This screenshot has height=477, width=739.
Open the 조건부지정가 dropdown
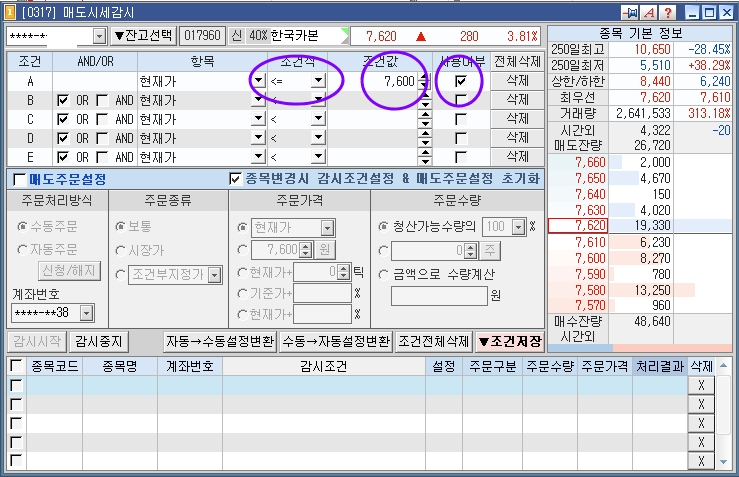pos(214,275)
